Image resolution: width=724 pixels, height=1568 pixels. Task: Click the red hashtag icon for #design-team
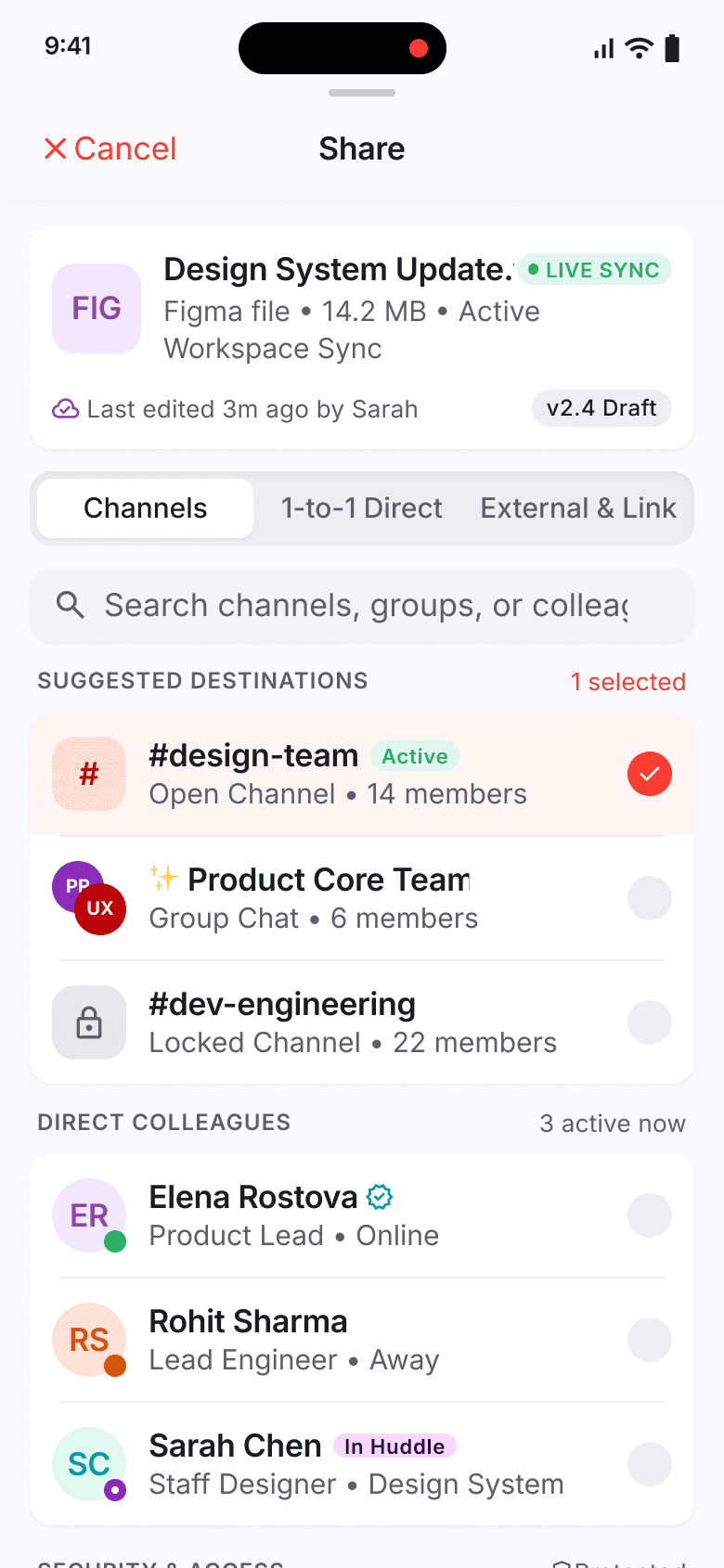coord(89,774)
